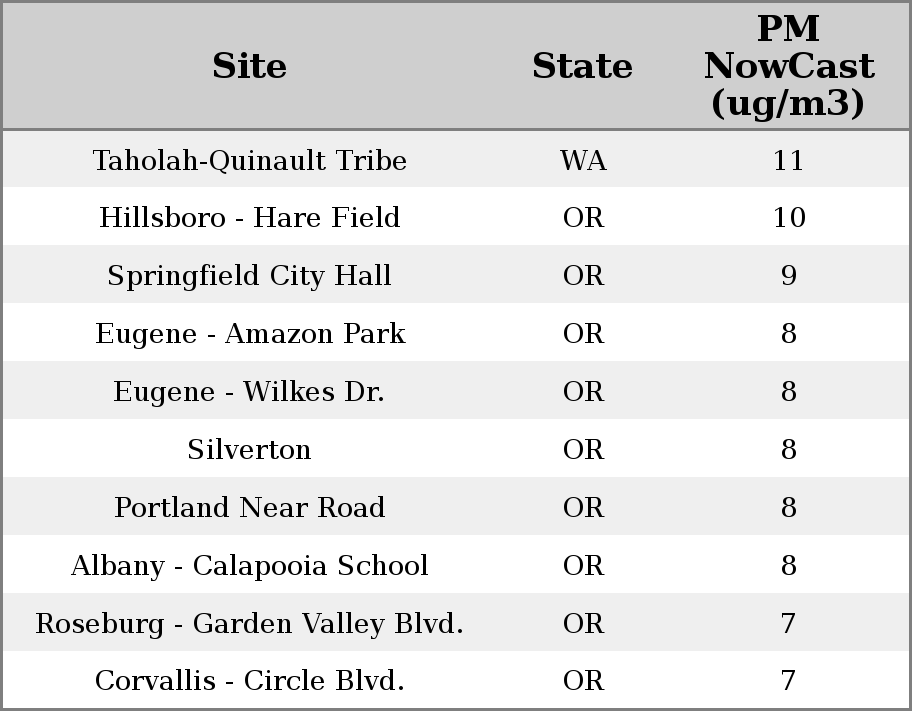
Task: Select the Silverton site cell
Action: point(249,450)
